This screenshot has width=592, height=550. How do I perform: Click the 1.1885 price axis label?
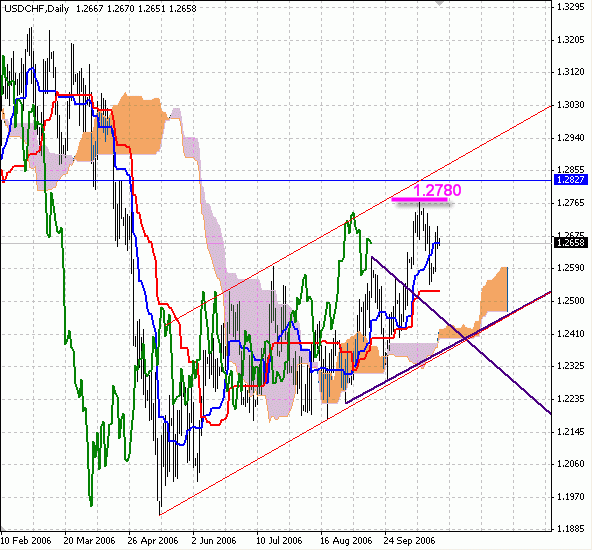570,529
